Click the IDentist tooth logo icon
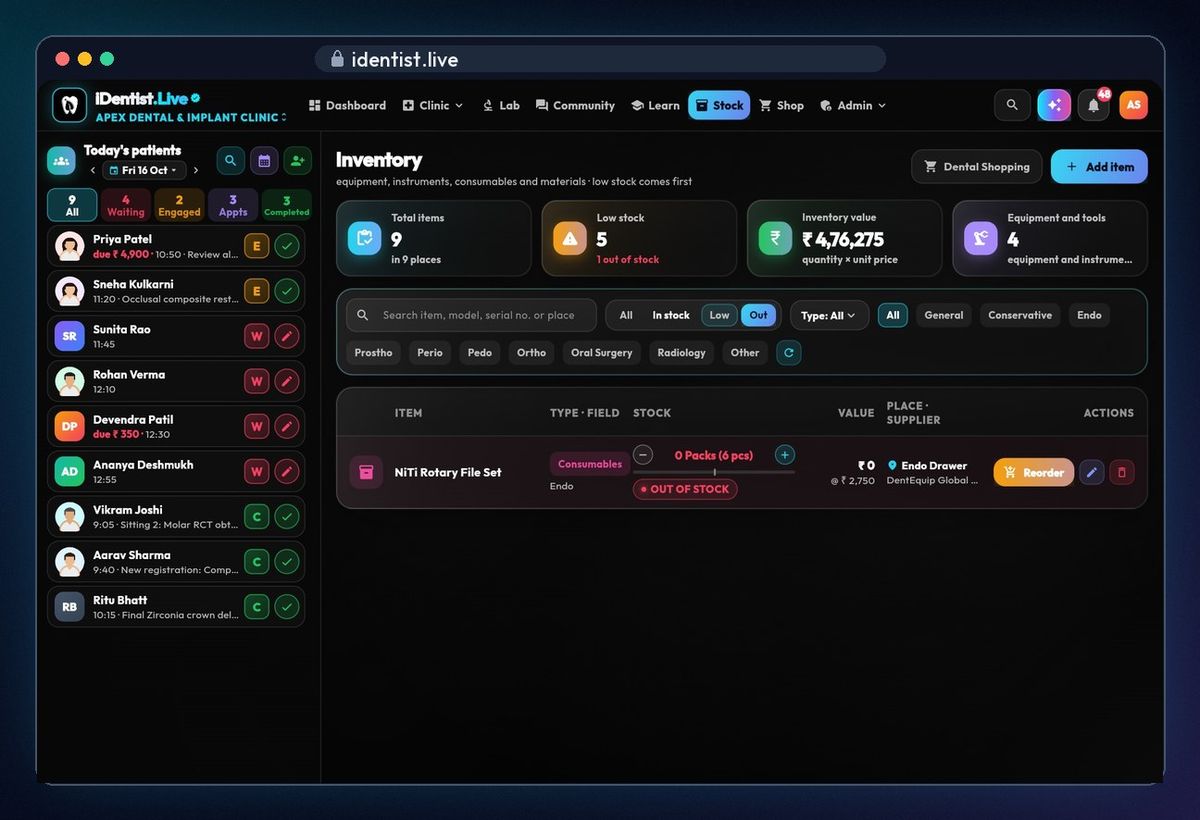Viewport: 1200px width, 820px height. tap(69, 105)
